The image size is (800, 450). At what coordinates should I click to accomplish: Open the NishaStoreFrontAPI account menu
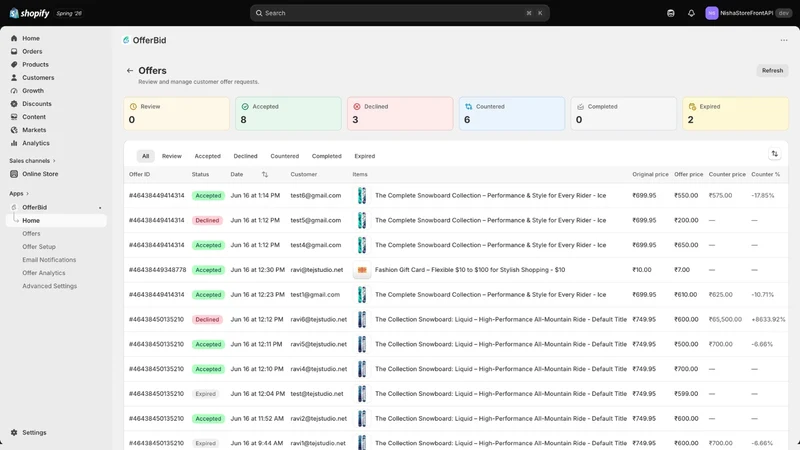748,13
